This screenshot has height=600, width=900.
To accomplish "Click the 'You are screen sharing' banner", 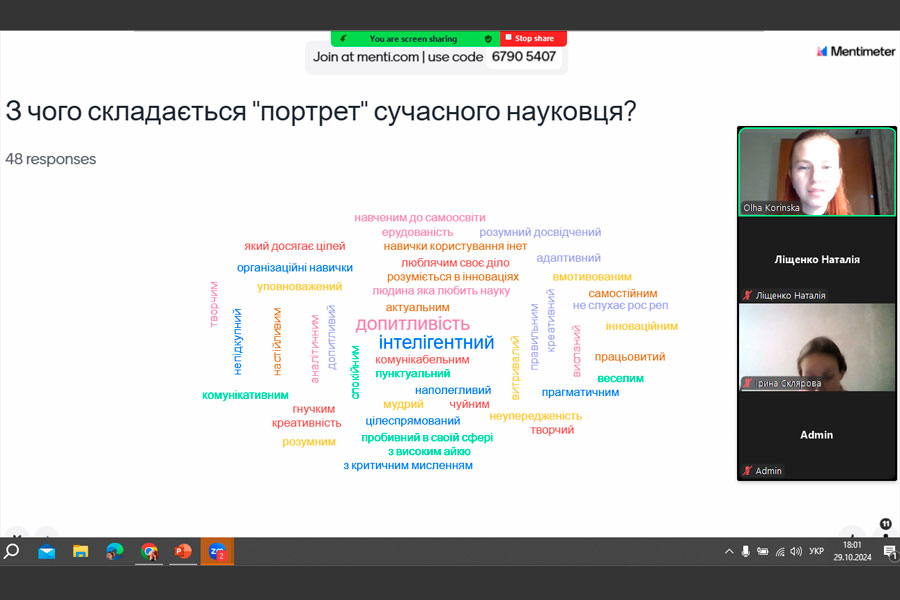I will click(x=413, y=38).
